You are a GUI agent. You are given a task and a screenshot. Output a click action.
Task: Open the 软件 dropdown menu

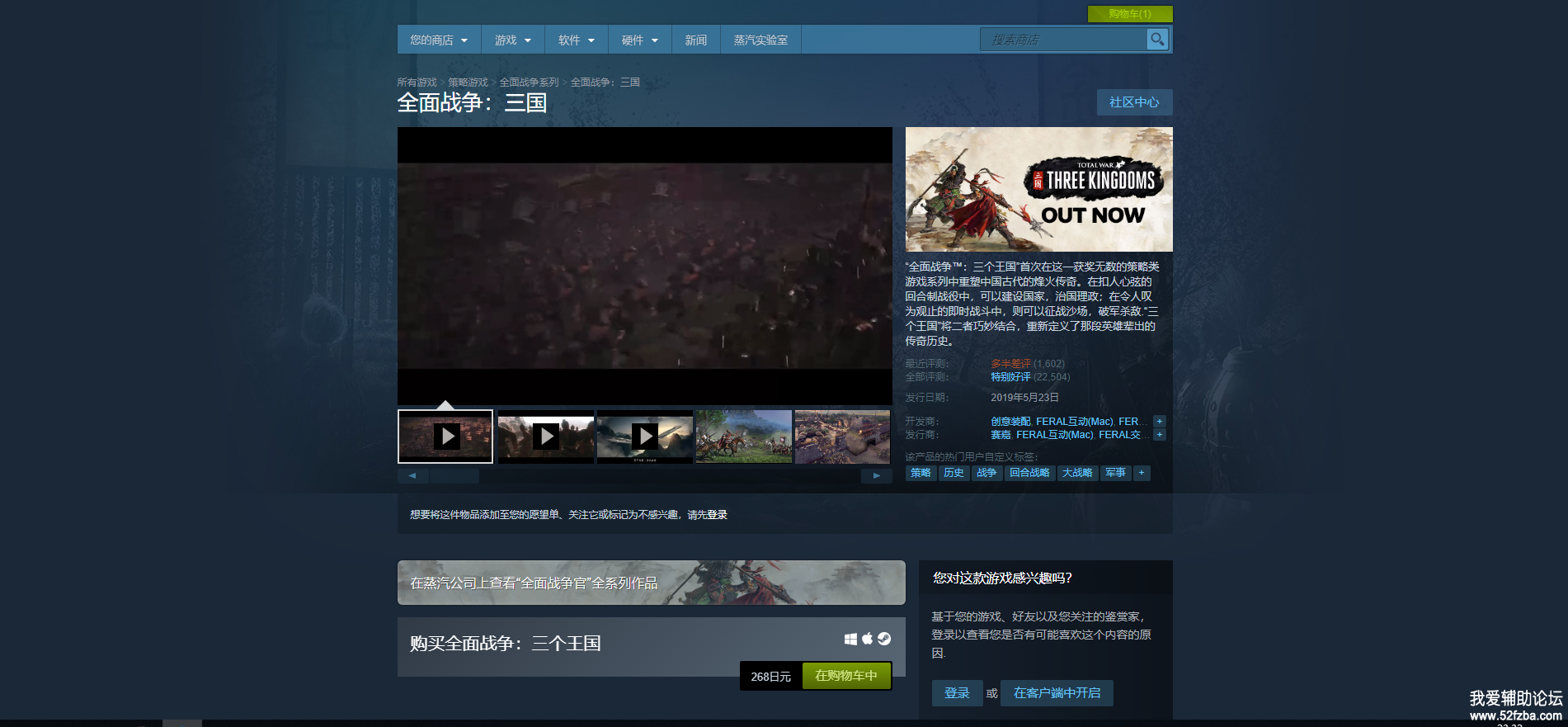point(577,40)
